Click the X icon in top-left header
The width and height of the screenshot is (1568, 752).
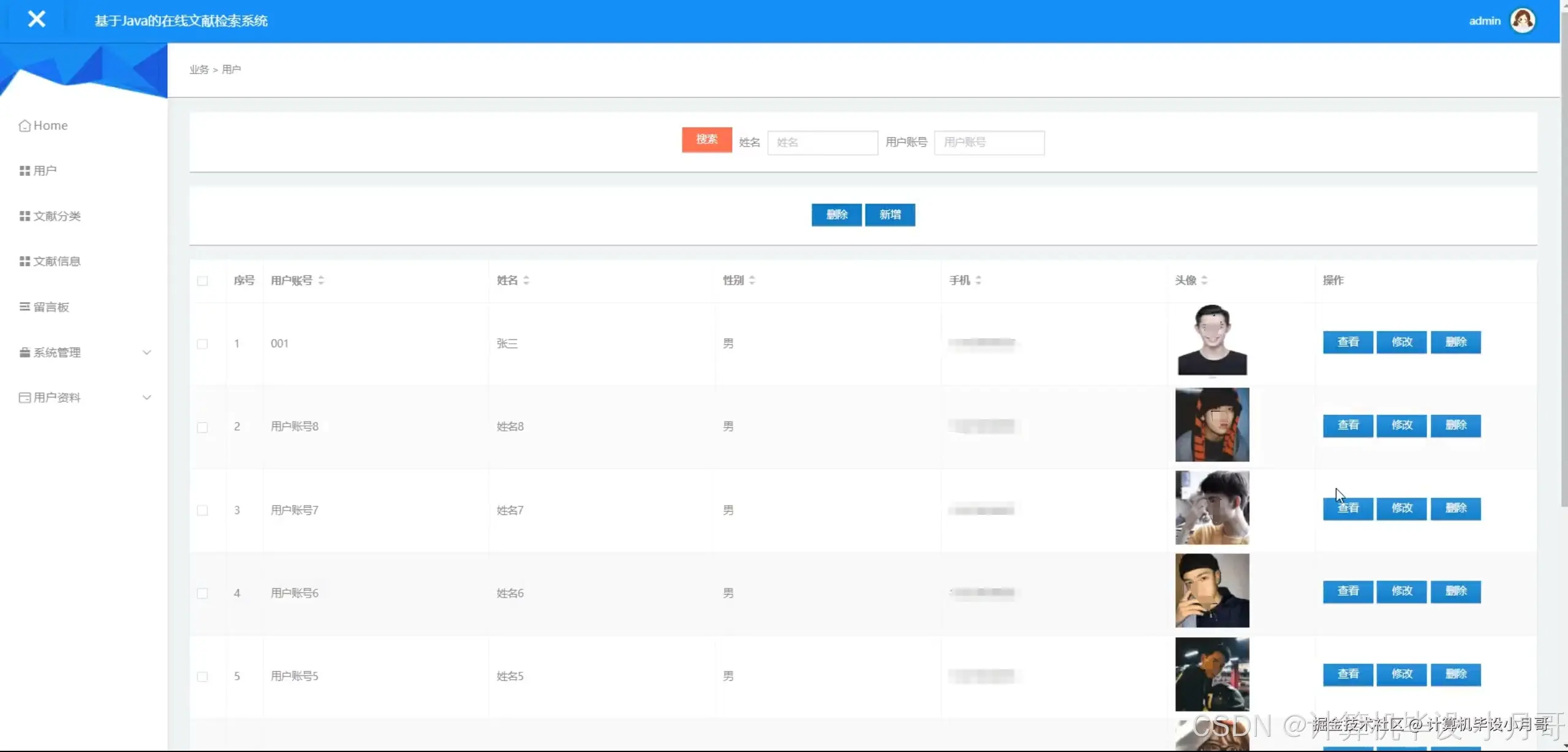point(37,20)
